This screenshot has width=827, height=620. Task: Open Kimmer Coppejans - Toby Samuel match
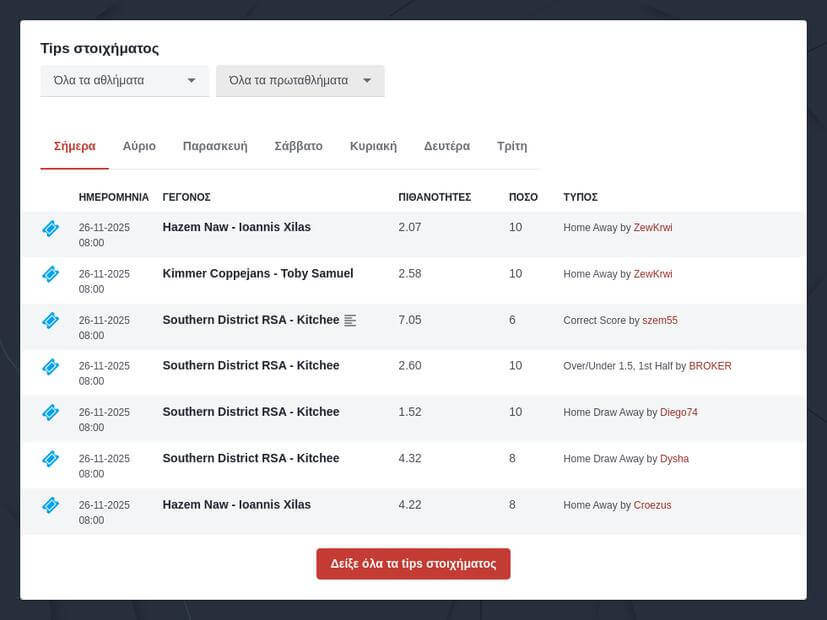click(x=257, y=273)
